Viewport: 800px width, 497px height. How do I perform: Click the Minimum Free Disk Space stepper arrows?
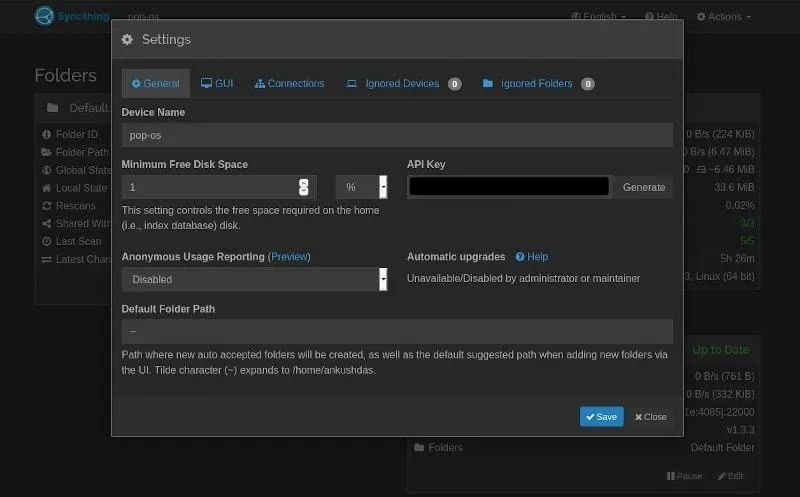(x=304, y=187)
